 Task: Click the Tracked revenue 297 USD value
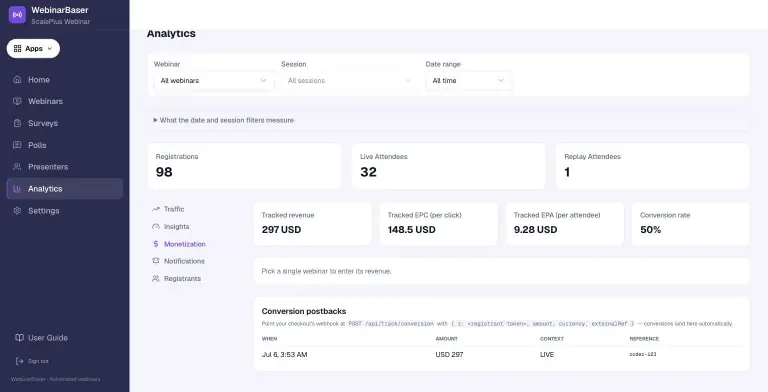[x=281, y=230]
